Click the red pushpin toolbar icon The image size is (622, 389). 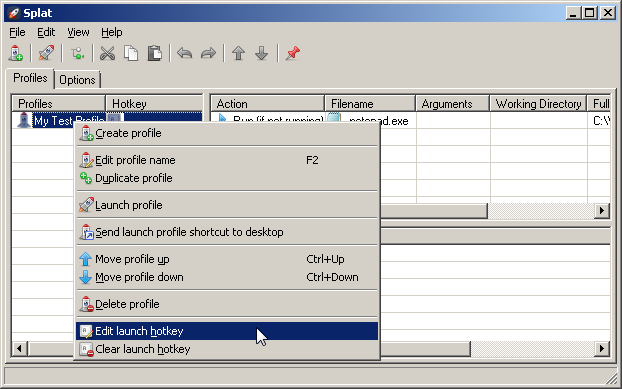pos(293,53)
